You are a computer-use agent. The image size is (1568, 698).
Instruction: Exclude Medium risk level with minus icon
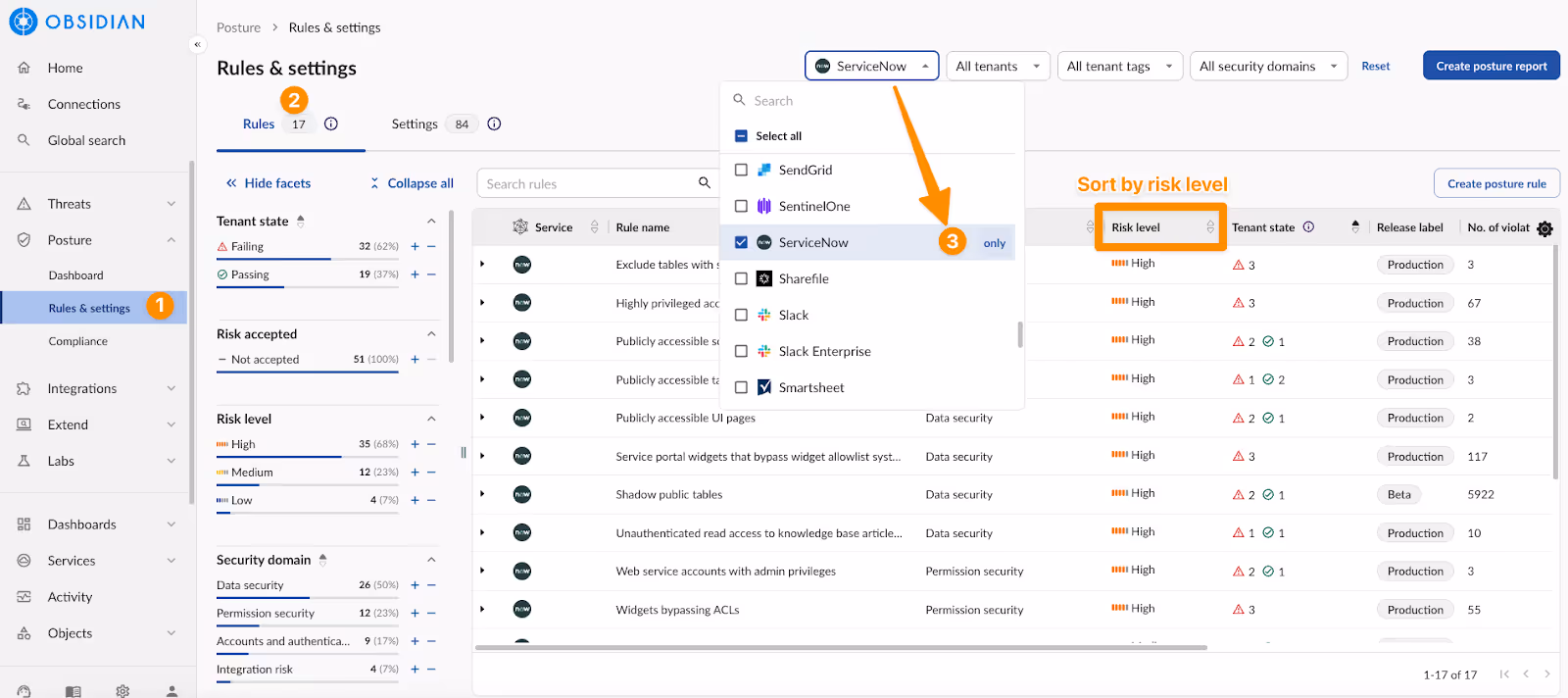click(431, 473)
